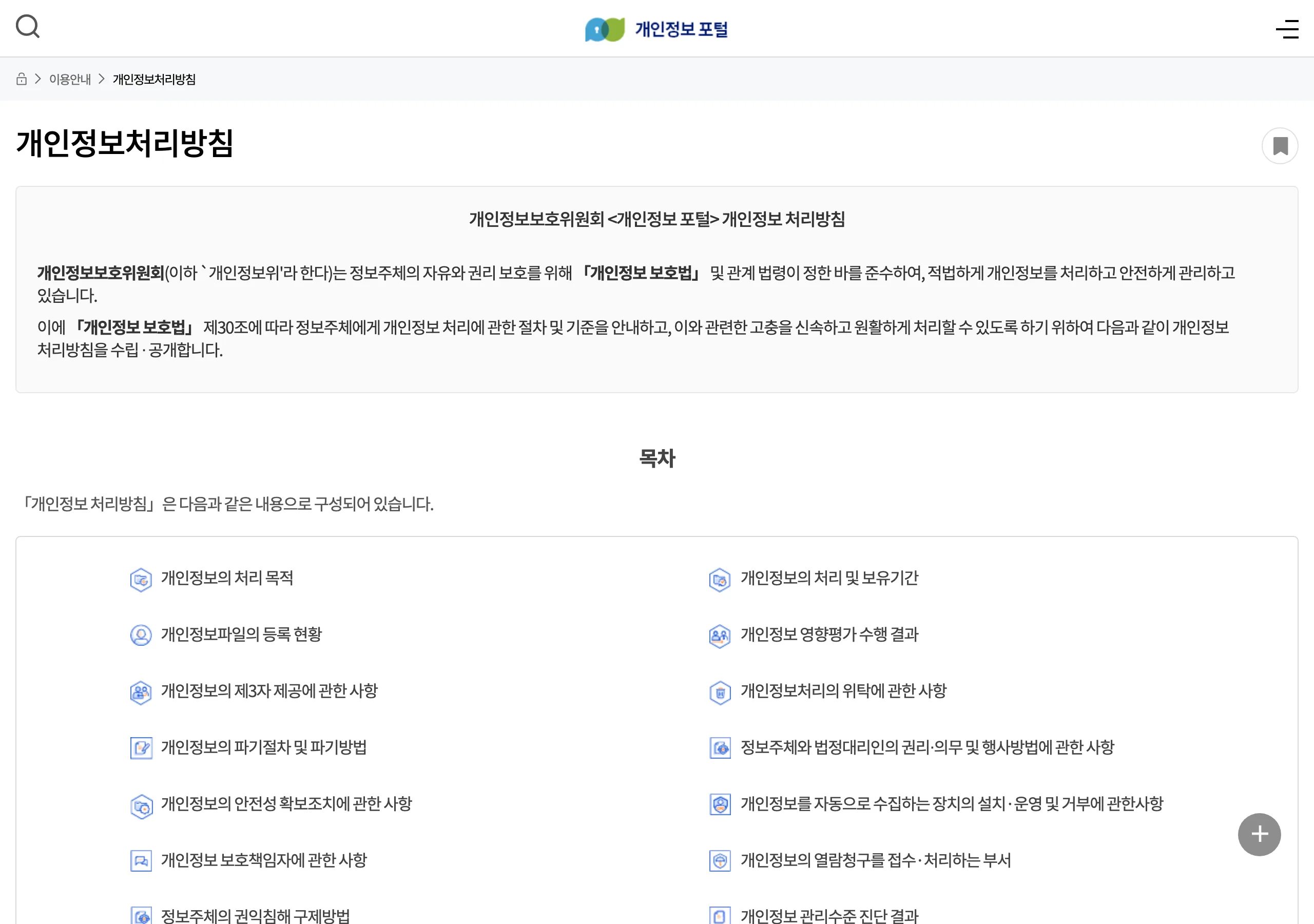Open the 개인정보파일의 등록 현황 link
The height and width of the screenshot is (924, 1314).
tap(242, 634)
